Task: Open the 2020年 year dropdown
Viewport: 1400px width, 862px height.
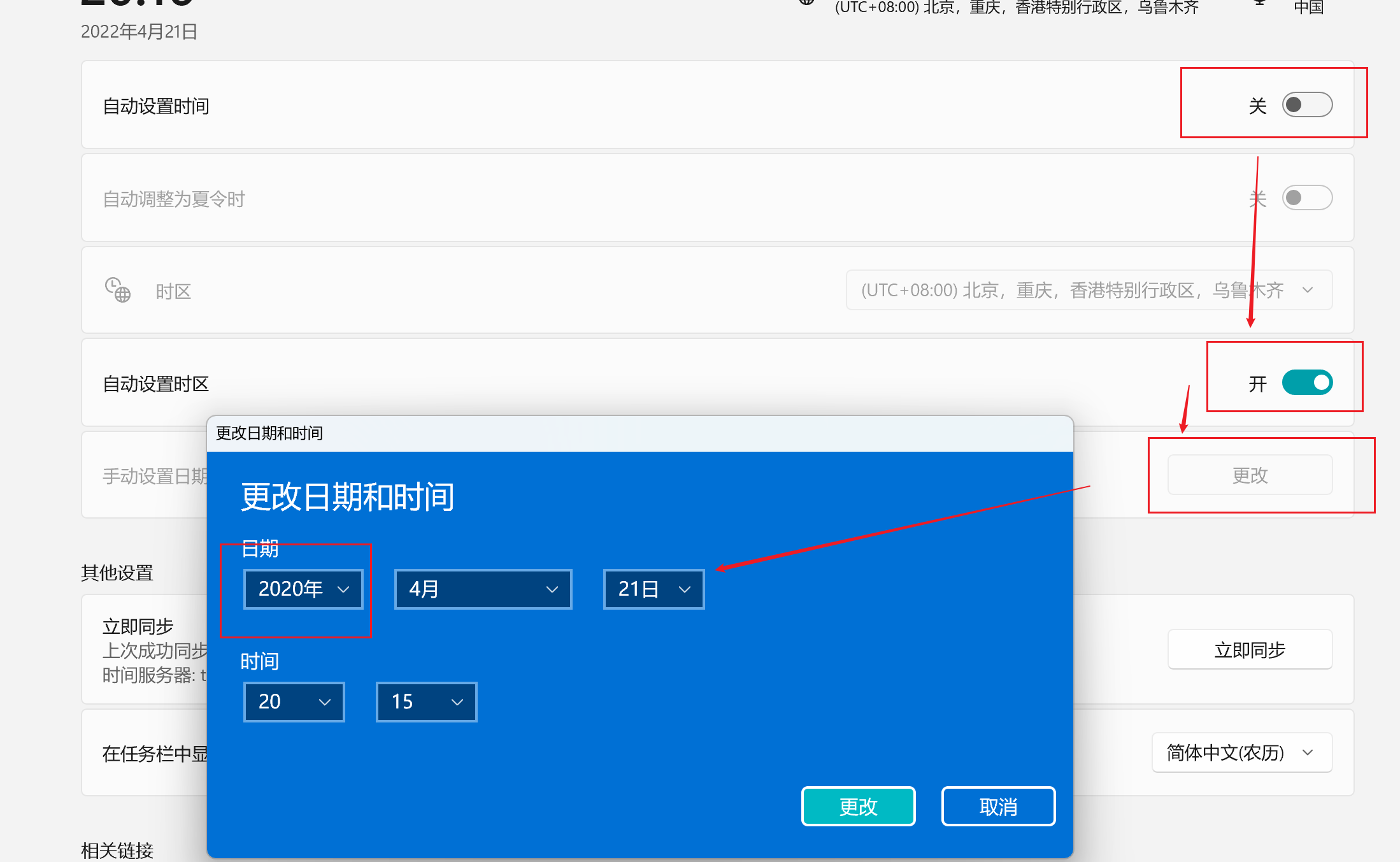Action: pos(303,589)
